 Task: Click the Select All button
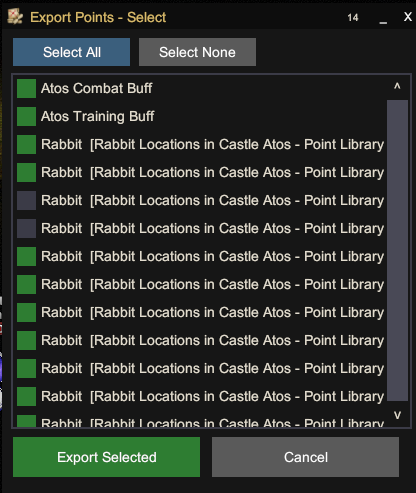pos(71,52)
